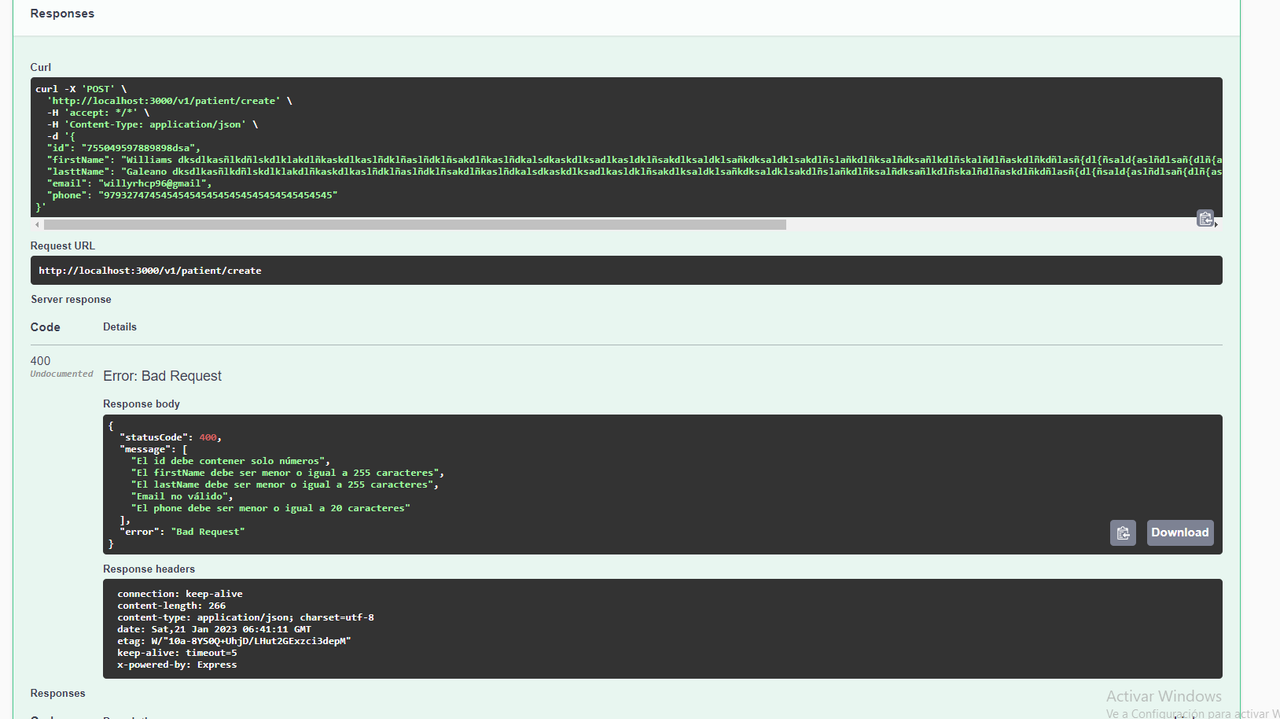Click the 'Details' column header
The image size is (1280, 719).
120,327
